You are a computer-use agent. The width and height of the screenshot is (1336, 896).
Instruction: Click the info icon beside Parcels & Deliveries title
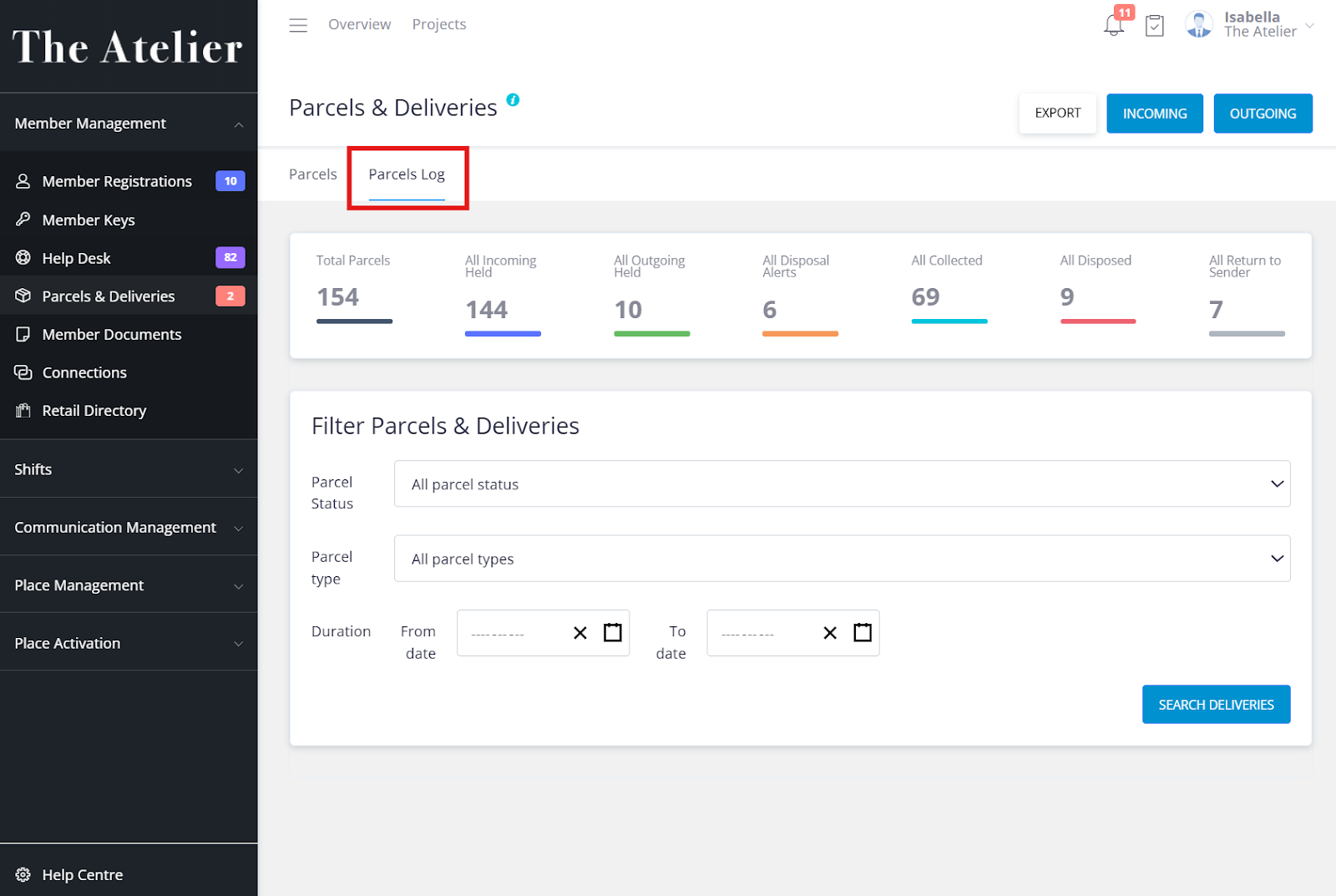coord(513,100)
